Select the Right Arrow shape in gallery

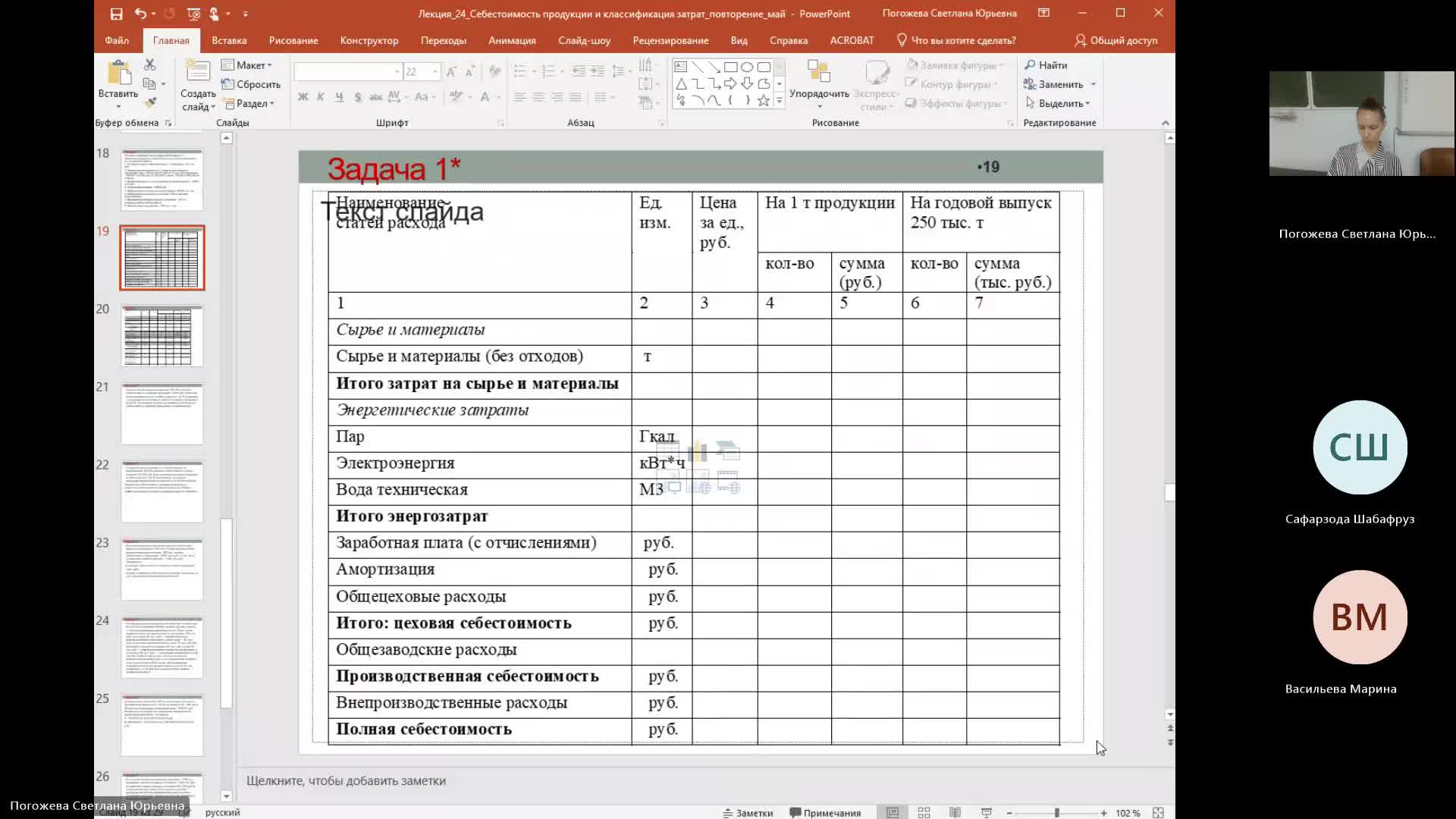(730, 83)
